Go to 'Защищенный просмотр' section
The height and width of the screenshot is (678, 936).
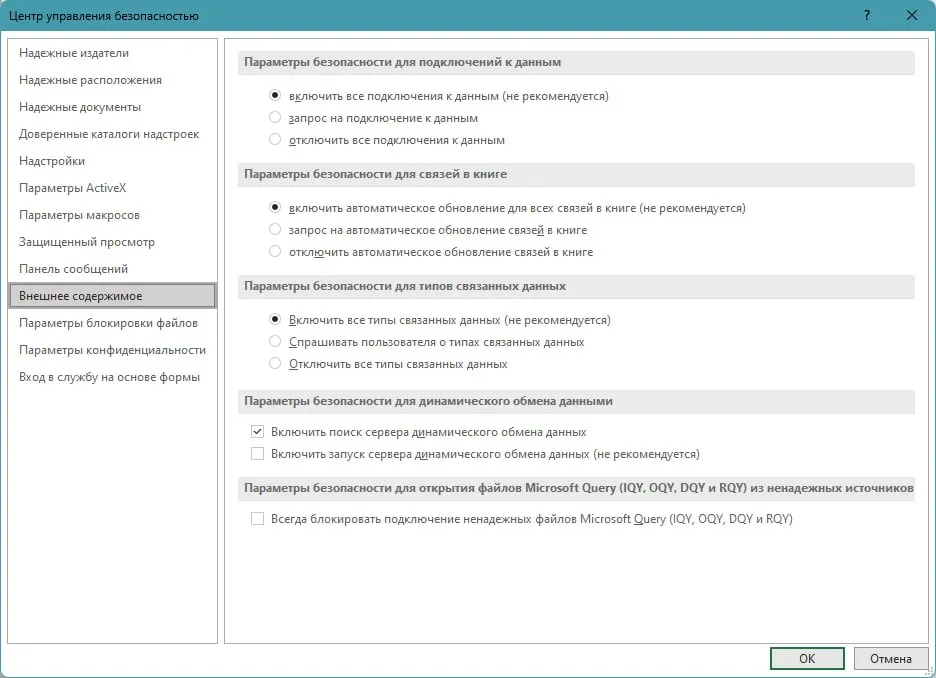click(x=87, y=242)
